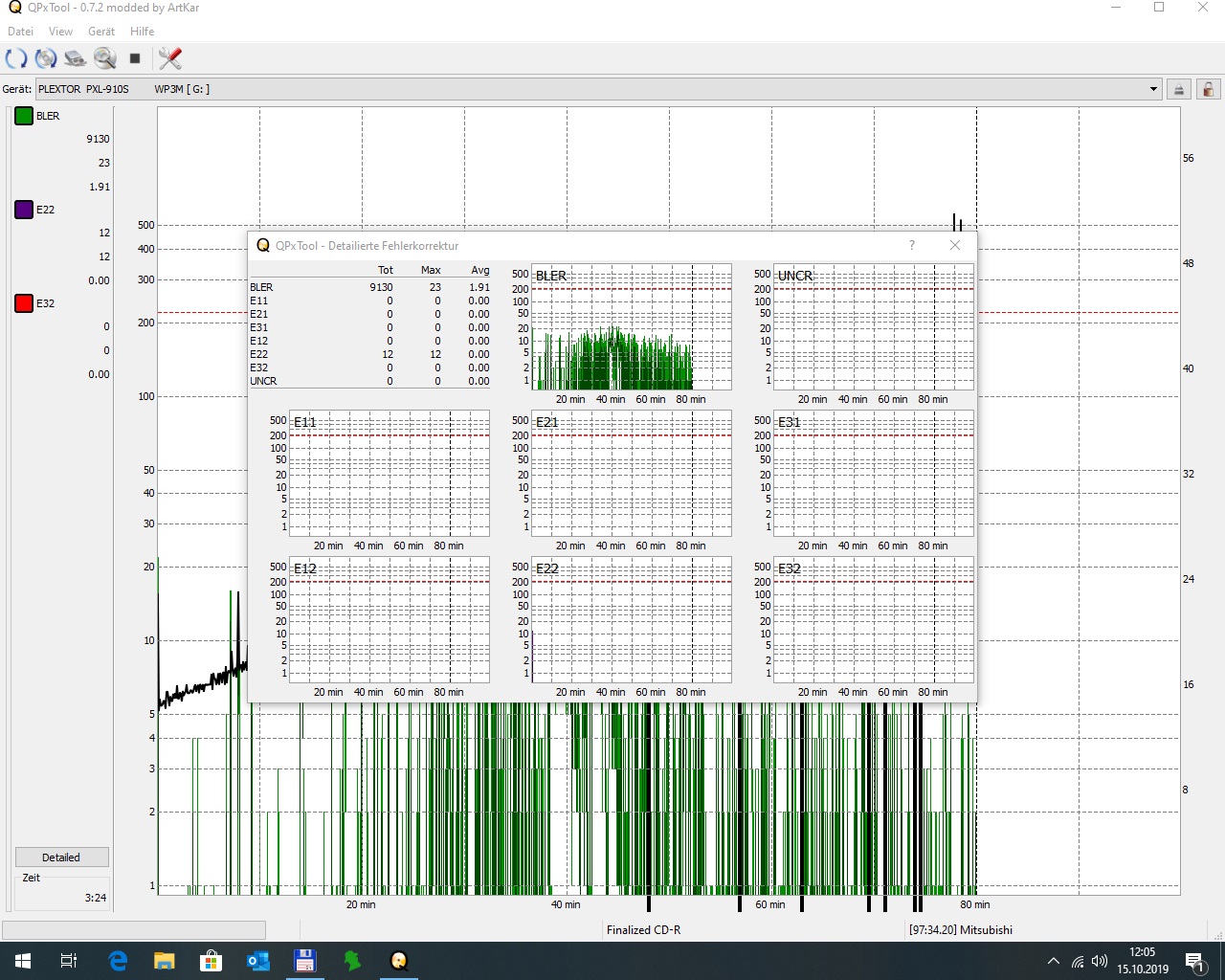Click the purple E22 color swatch
The width and height of the screenshot is (1225, 980).
[x=24, y=210]
